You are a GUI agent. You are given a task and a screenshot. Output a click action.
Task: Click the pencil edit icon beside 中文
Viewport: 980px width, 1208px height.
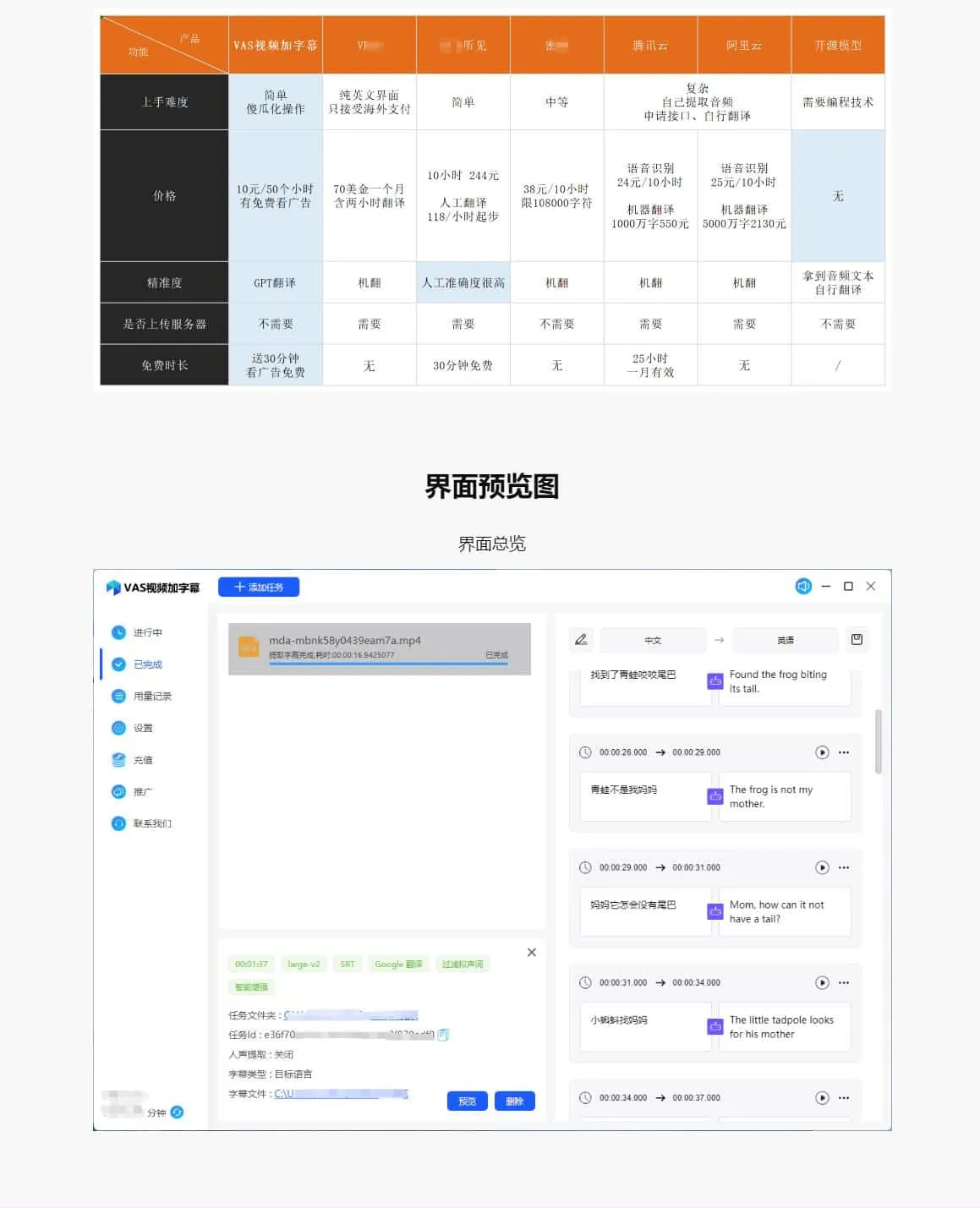click(x=581, y=640)
